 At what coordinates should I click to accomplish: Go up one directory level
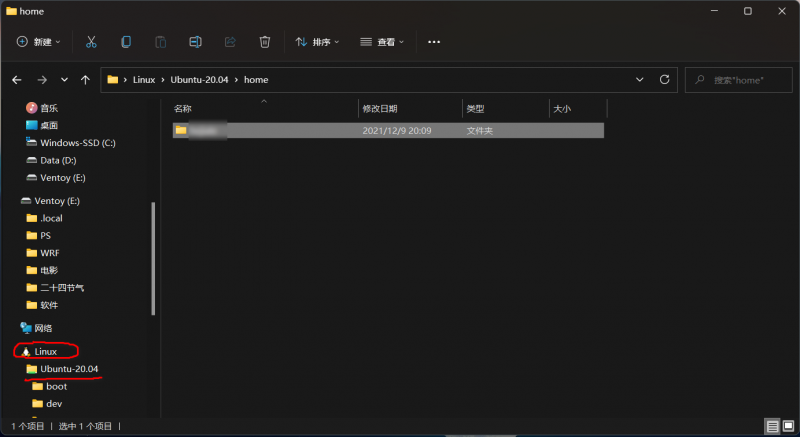[86, 79]
